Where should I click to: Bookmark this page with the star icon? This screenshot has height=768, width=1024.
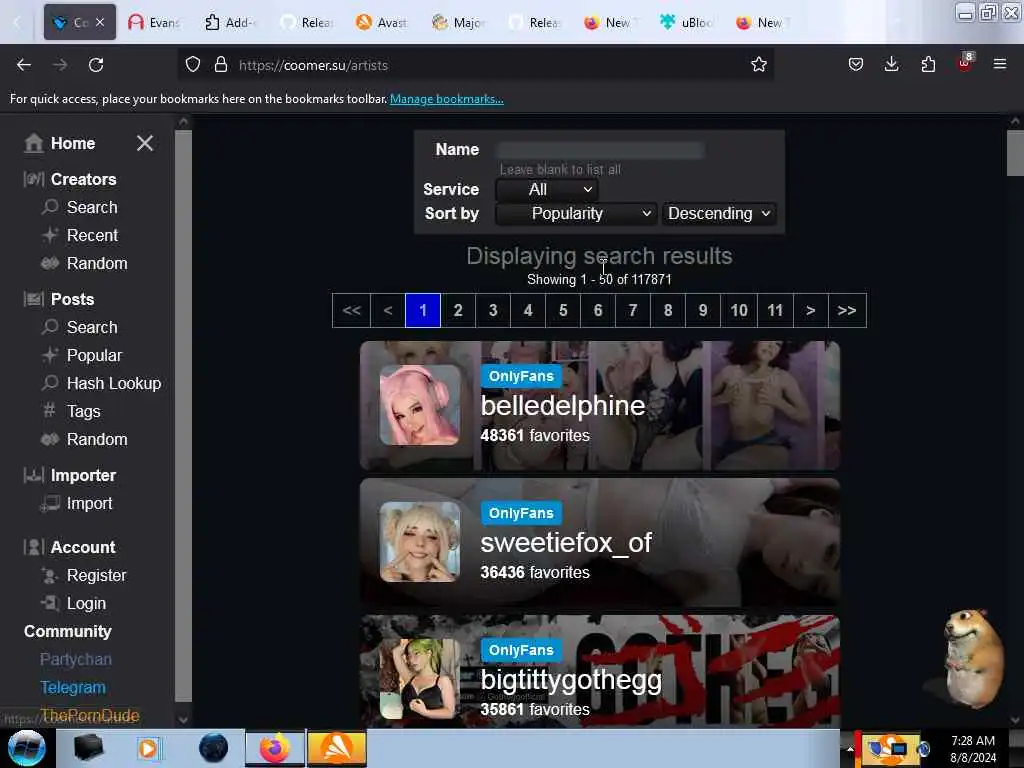758,65
